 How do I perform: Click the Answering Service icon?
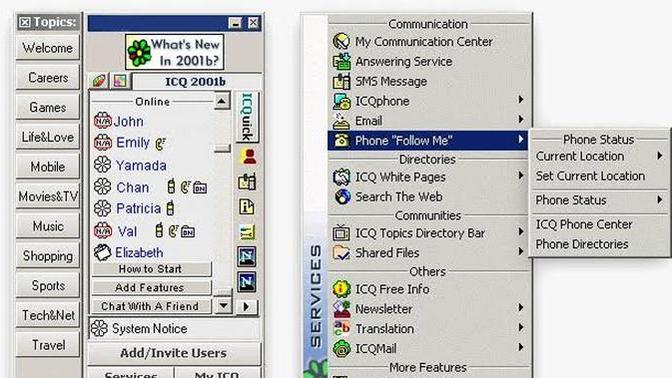(x=342, y=61)
